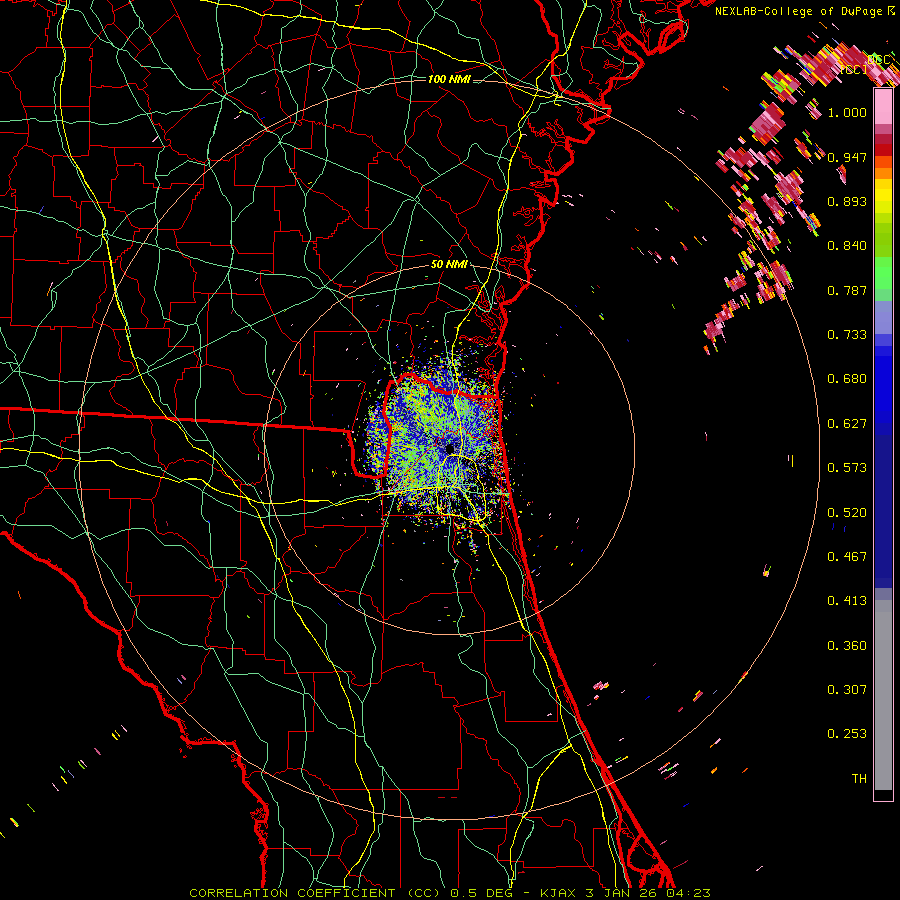Click the 0.307 color scale value
900x900 pixels.
click(847, 690)
